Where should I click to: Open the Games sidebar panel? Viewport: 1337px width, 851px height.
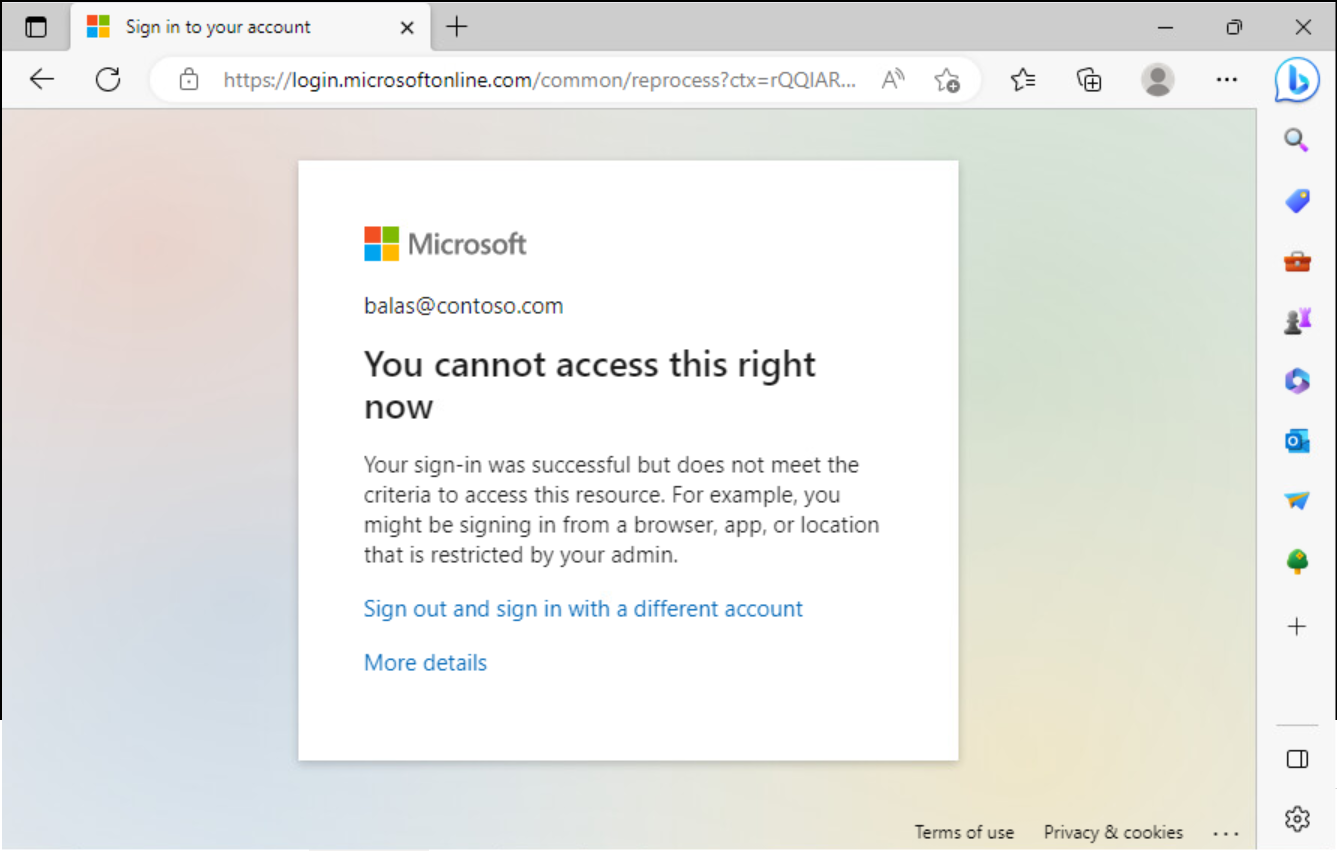point(1297,320)
